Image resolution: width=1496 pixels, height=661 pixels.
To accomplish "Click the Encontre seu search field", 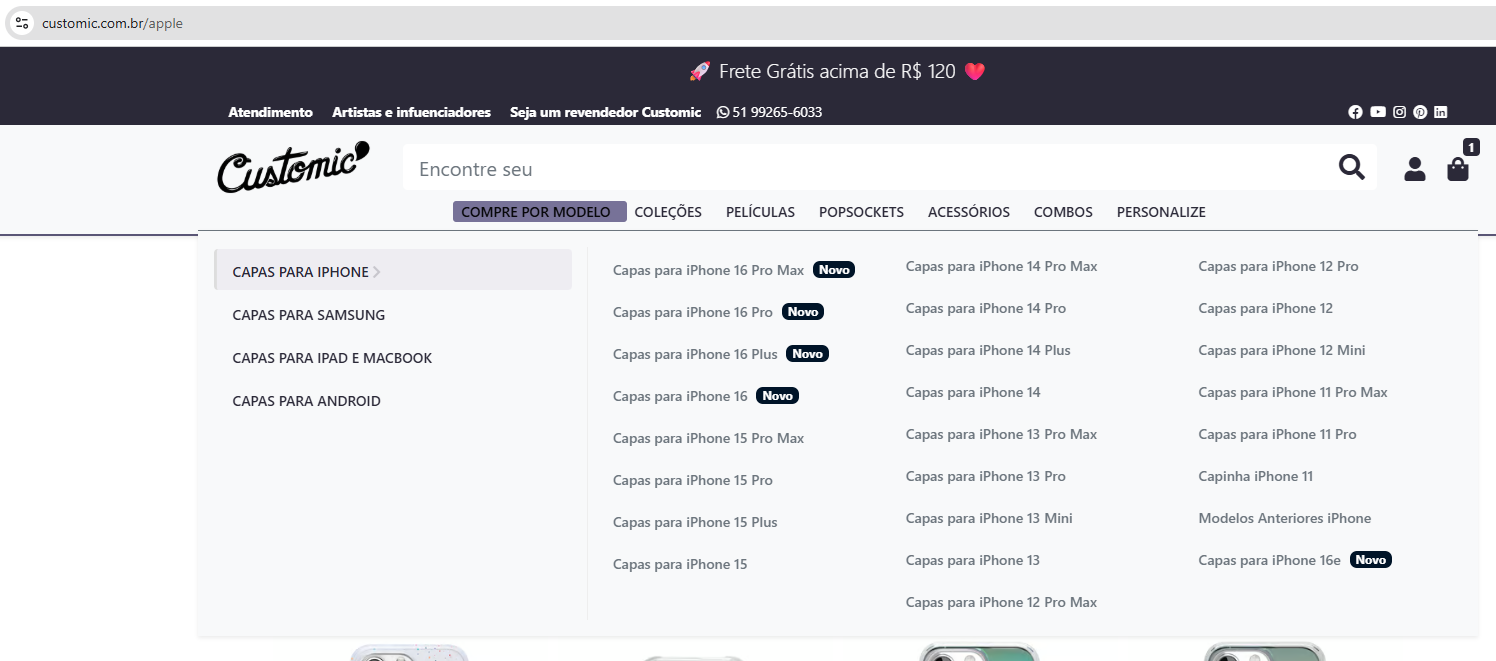I will (x=860, y=169).
